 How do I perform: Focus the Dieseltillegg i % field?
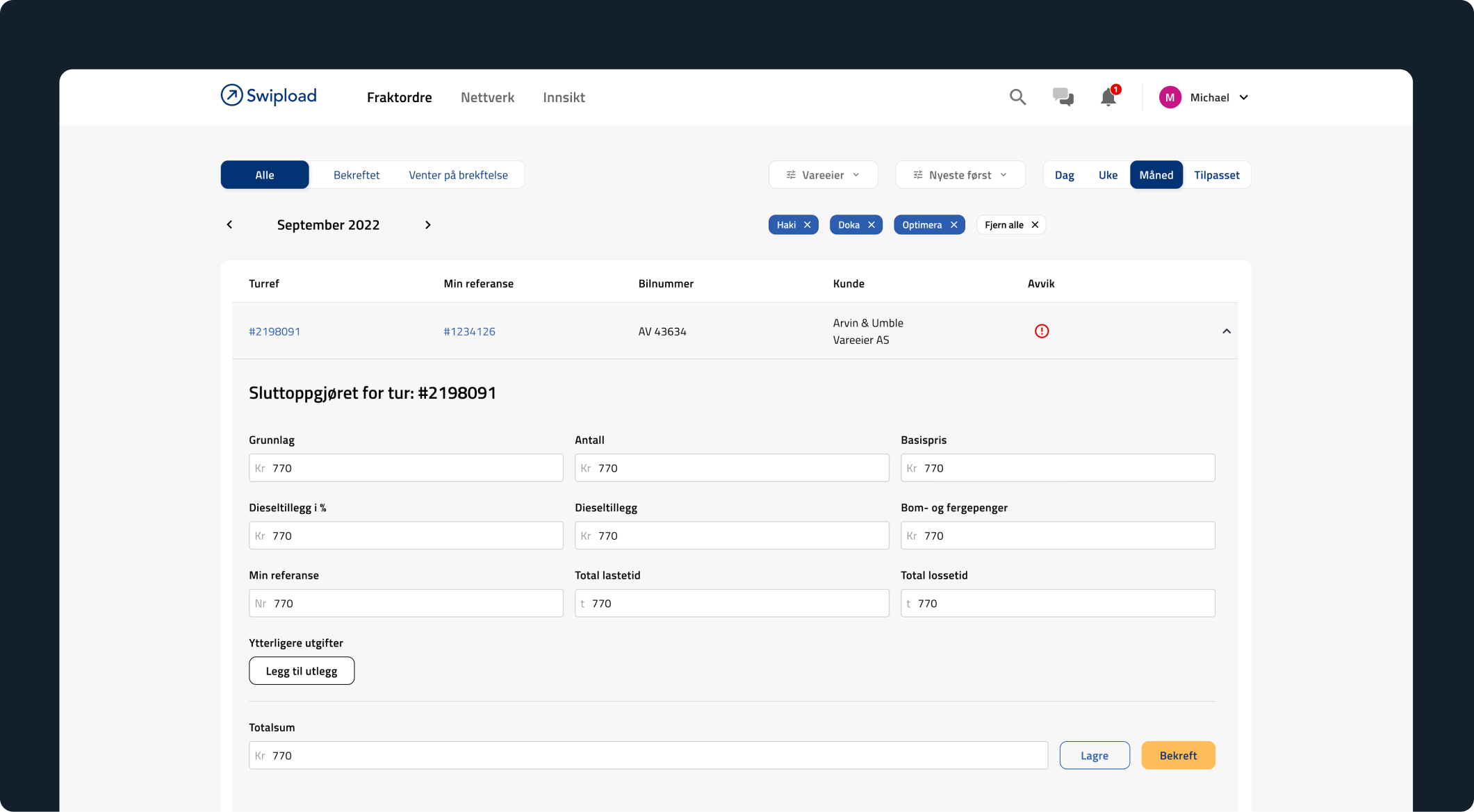(406, 536)
